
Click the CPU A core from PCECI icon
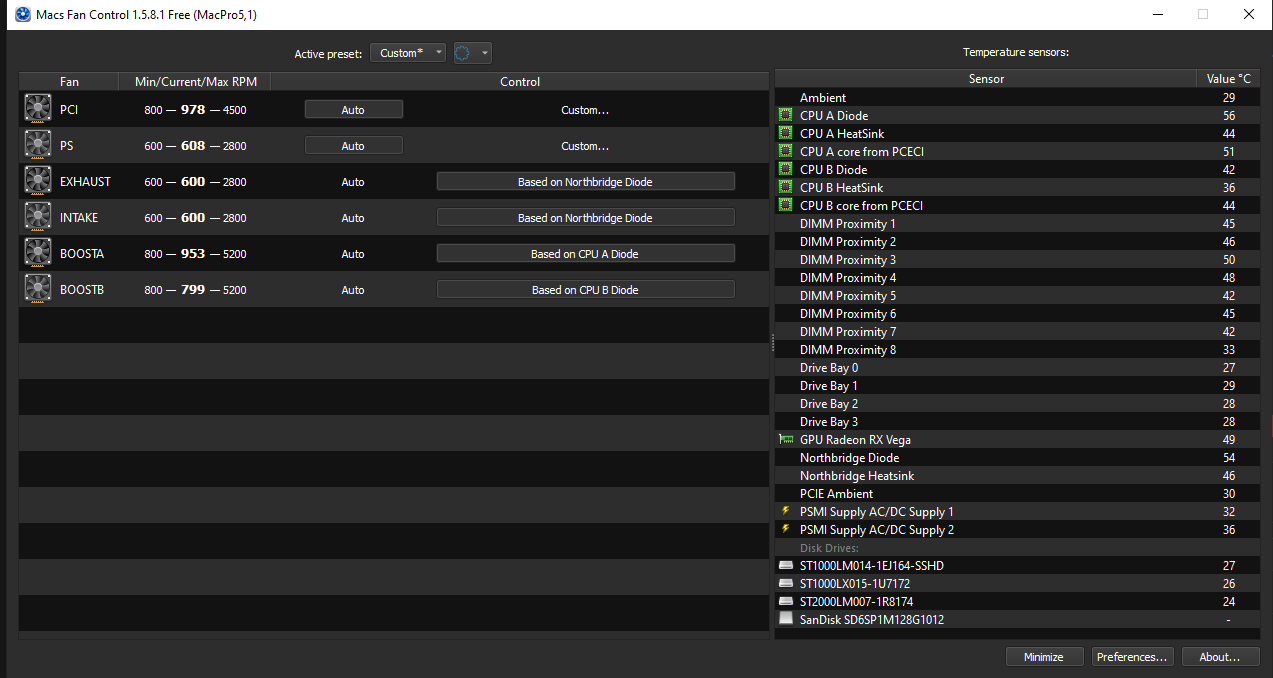tap(785, 152)
